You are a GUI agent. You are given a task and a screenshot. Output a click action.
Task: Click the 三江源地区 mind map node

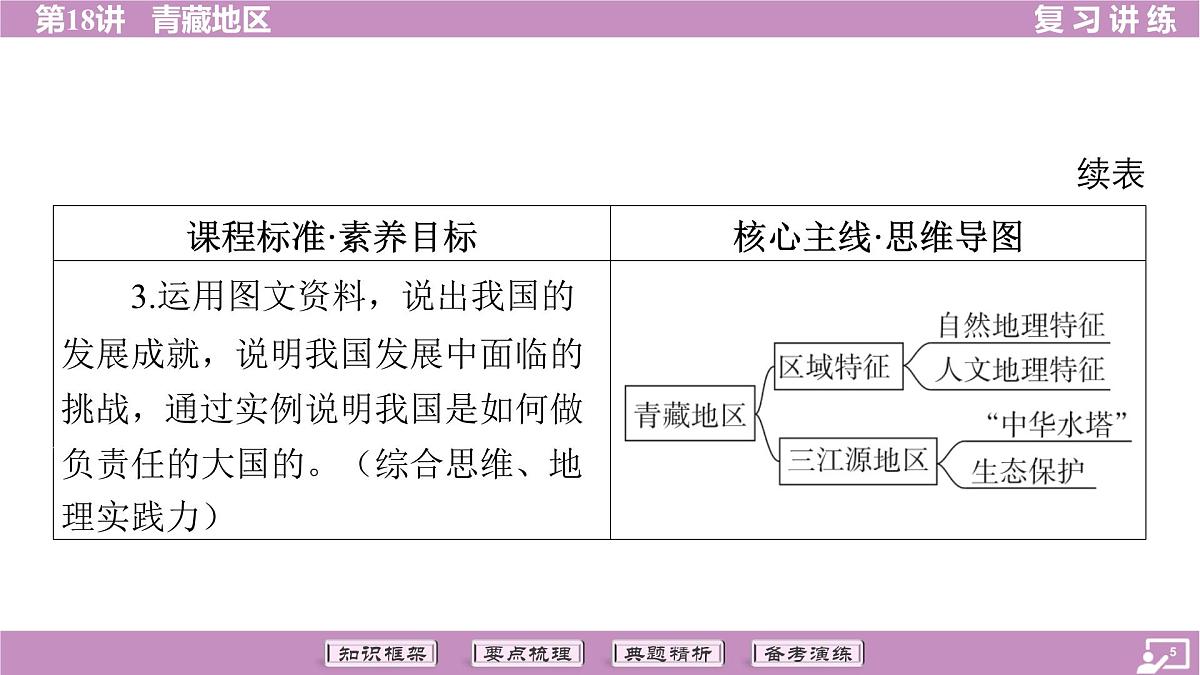(857, 461)
